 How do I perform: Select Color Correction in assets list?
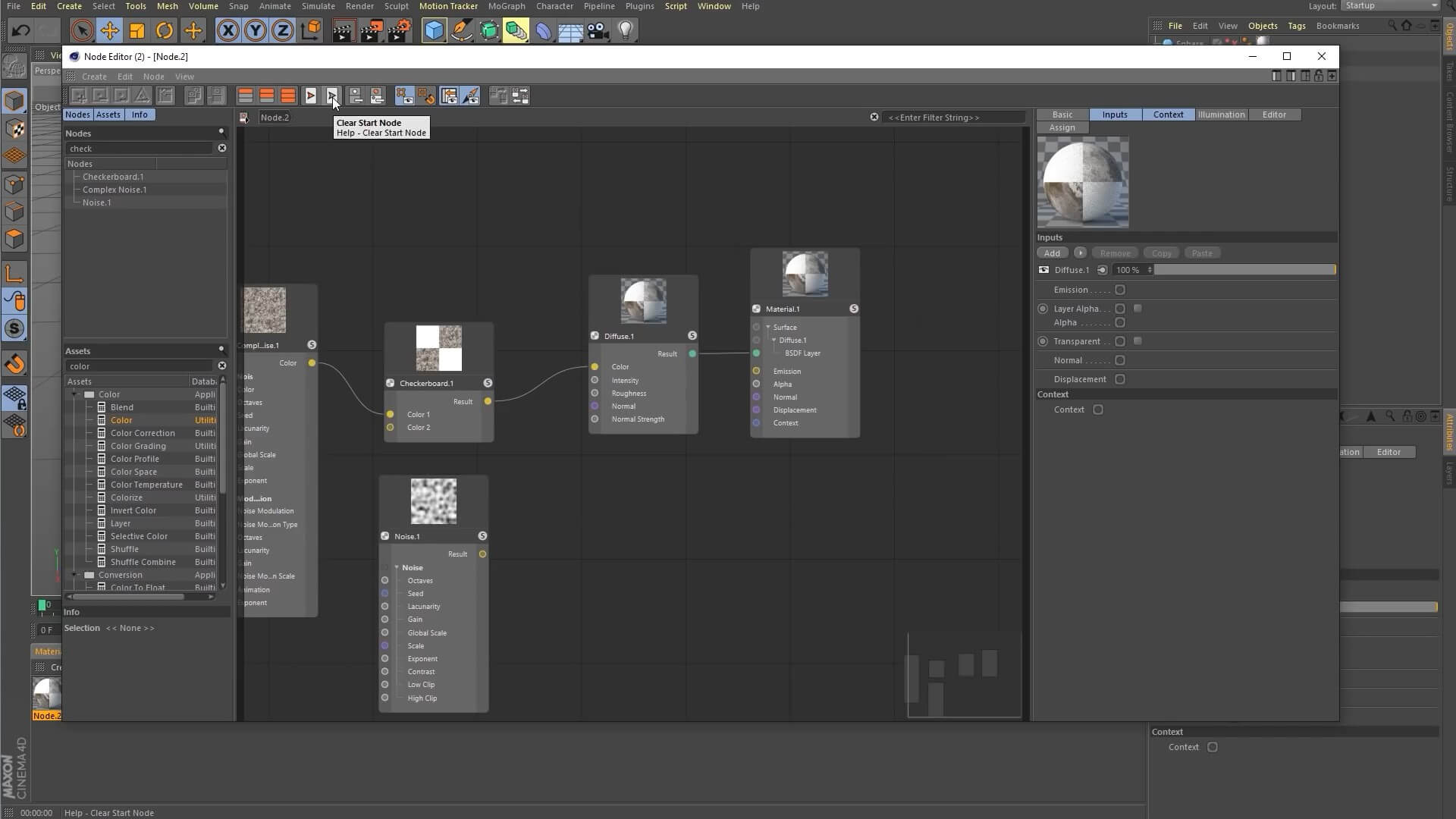pos(143,433)
